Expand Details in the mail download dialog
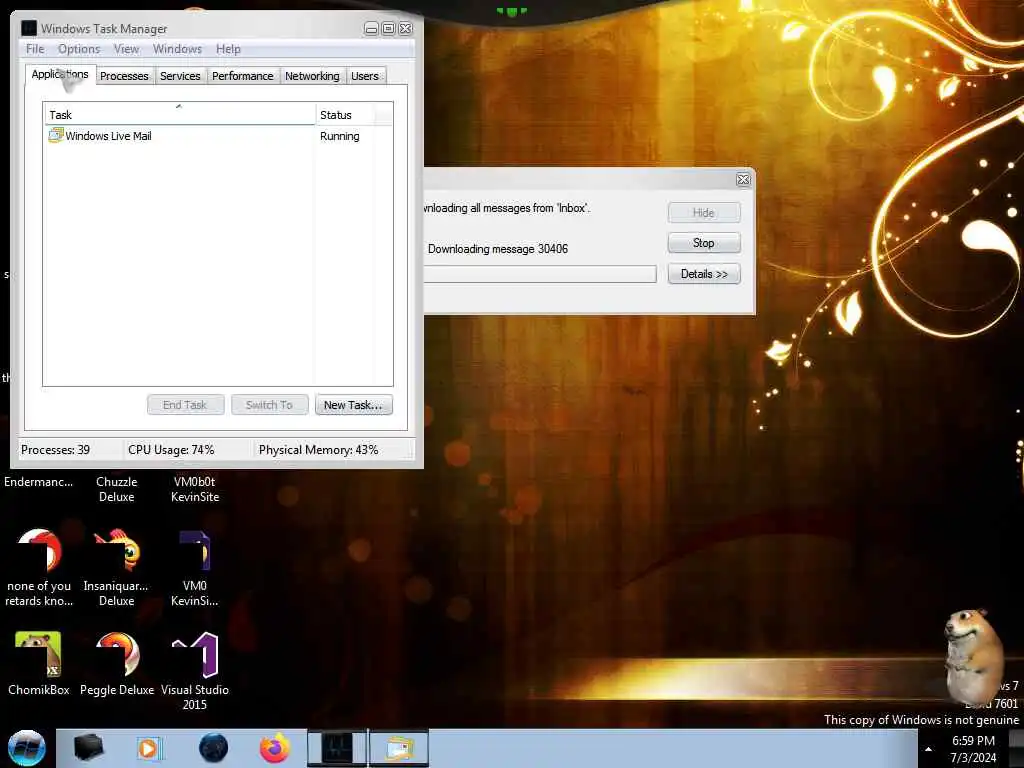This screenshot has height=768, width=1024. tap(704, 274)
